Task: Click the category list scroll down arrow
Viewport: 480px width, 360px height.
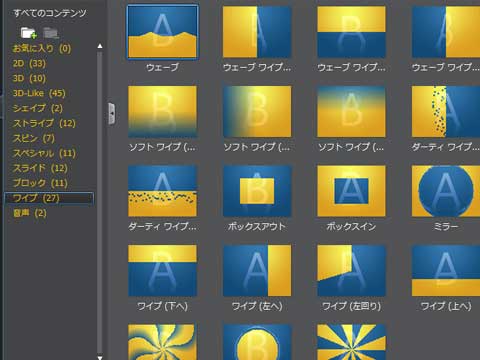Action: (x=100, y=357)
